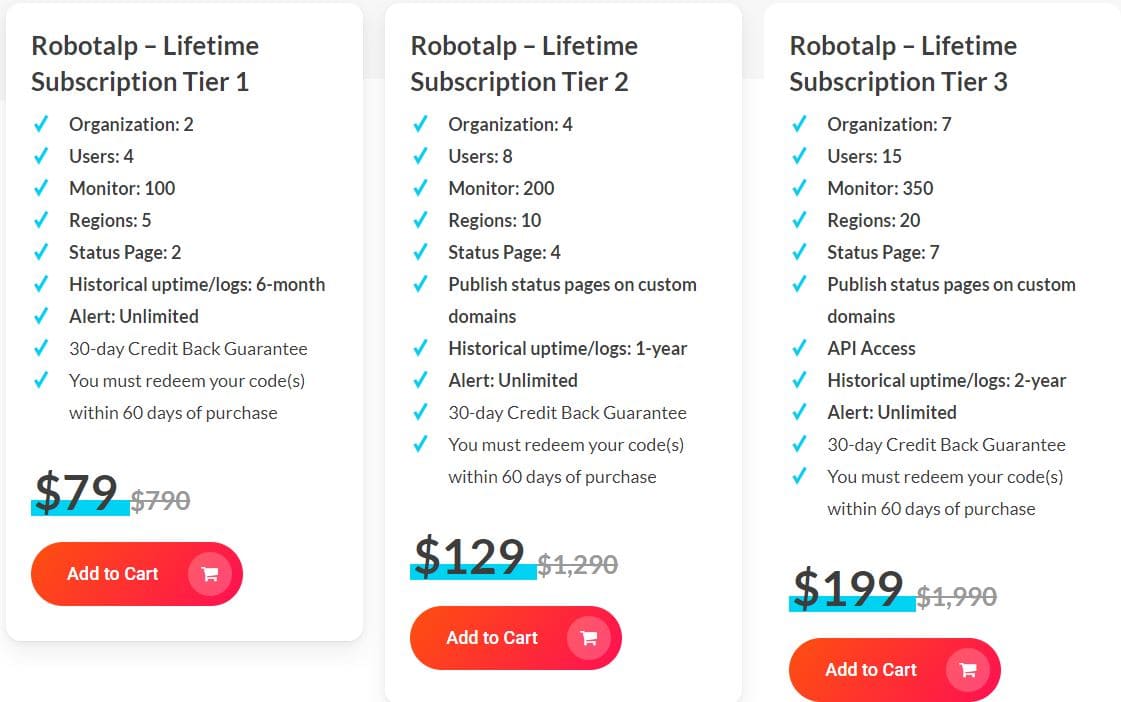Click the highlighted $199 price

pos(848,588)
